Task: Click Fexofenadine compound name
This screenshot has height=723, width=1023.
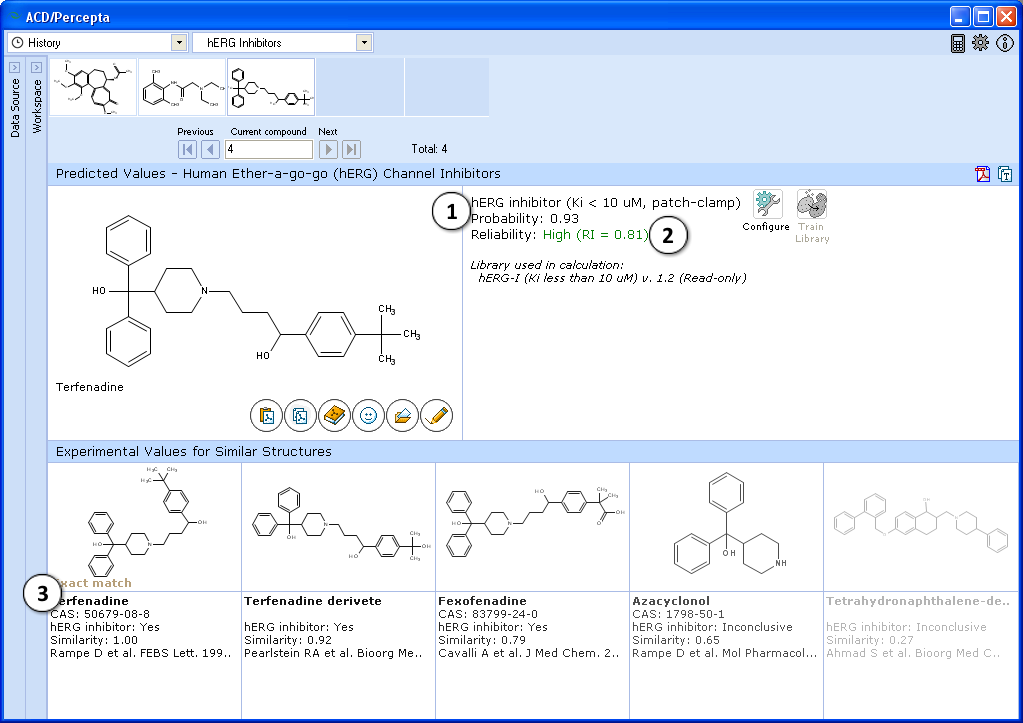Action: pyautogui.click(x=482, y=601)
